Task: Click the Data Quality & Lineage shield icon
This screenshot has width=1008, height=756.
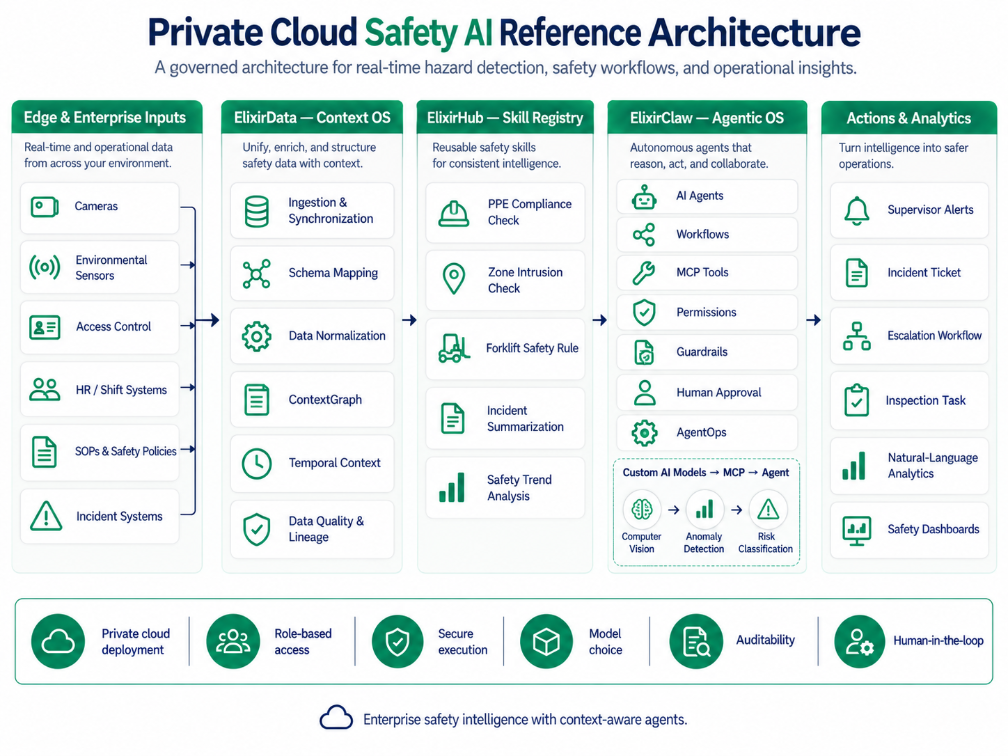Action: tap(256, 529)
